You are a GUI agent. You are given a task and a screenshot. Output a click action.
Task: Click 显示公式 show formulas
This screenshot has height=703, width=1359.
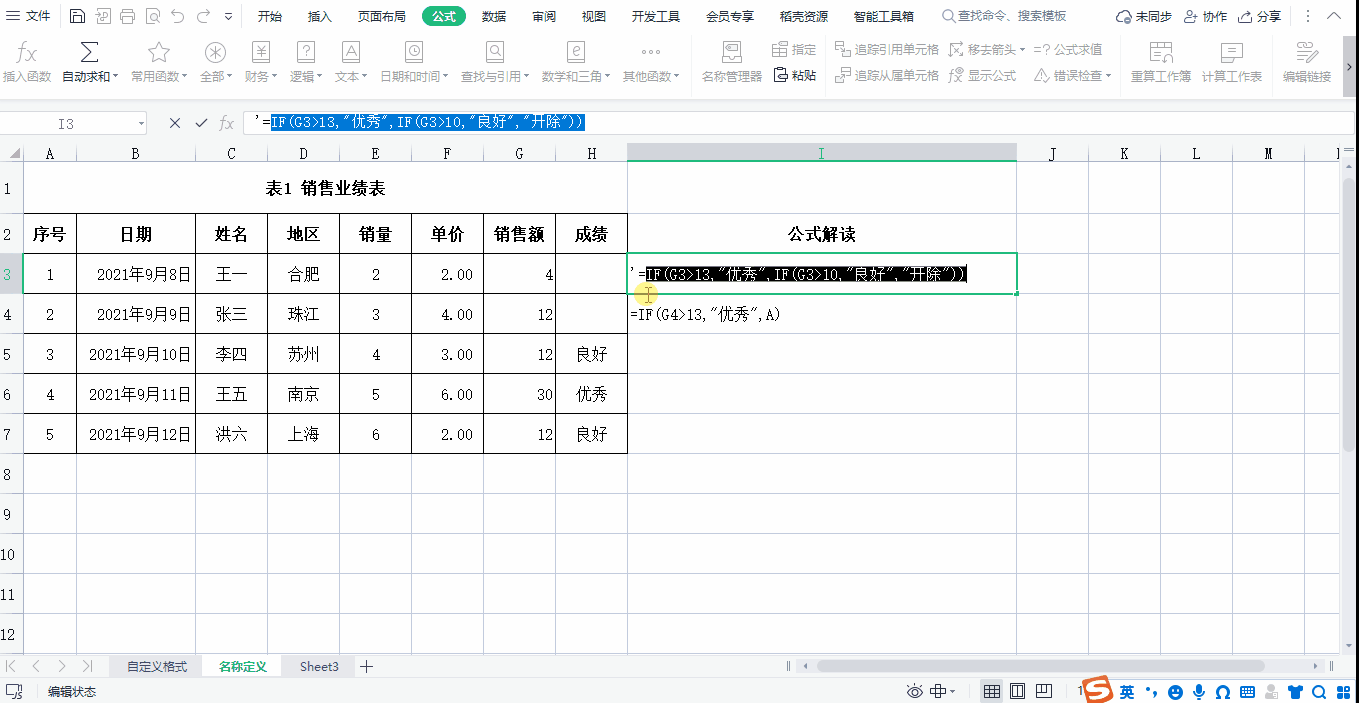coord(982,75)
